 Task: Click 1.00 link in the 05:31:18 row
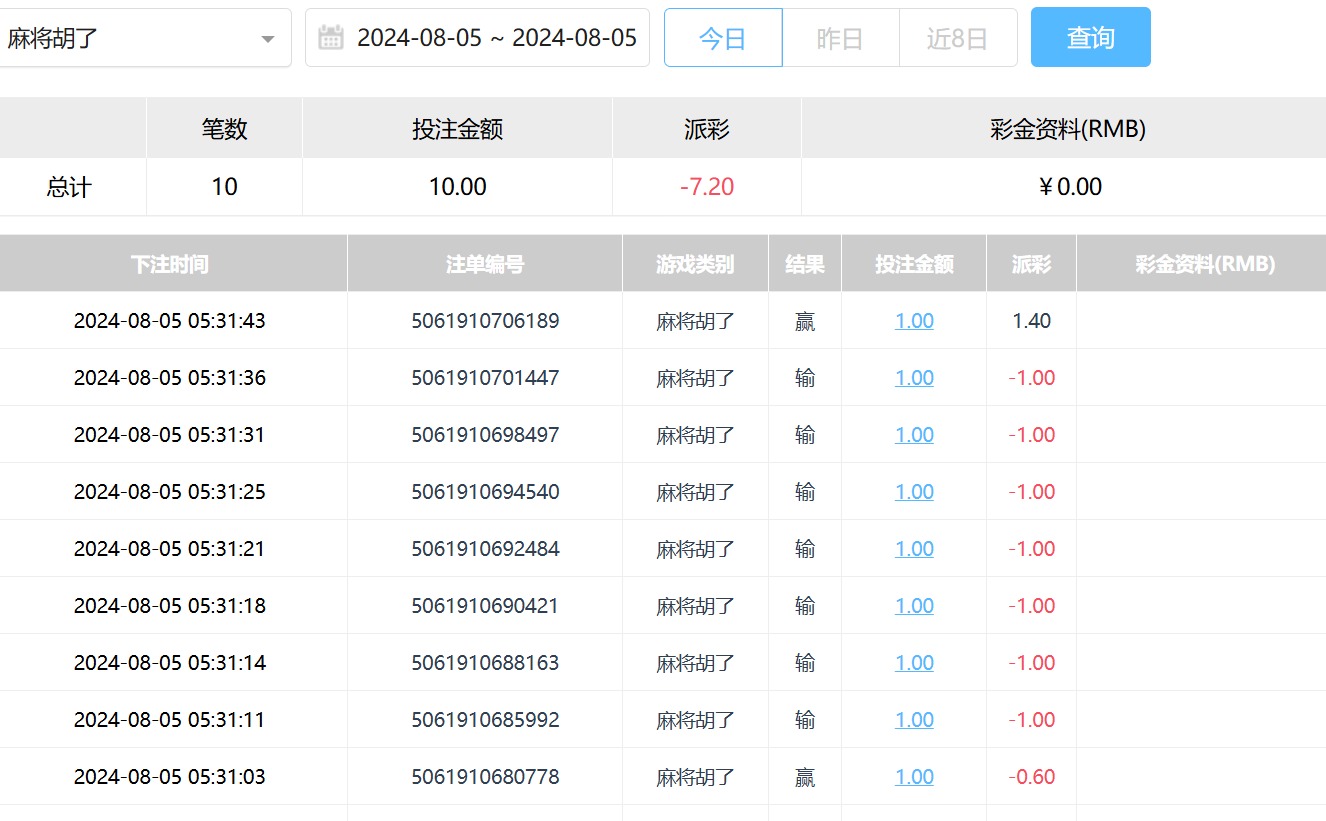point(913,606)
